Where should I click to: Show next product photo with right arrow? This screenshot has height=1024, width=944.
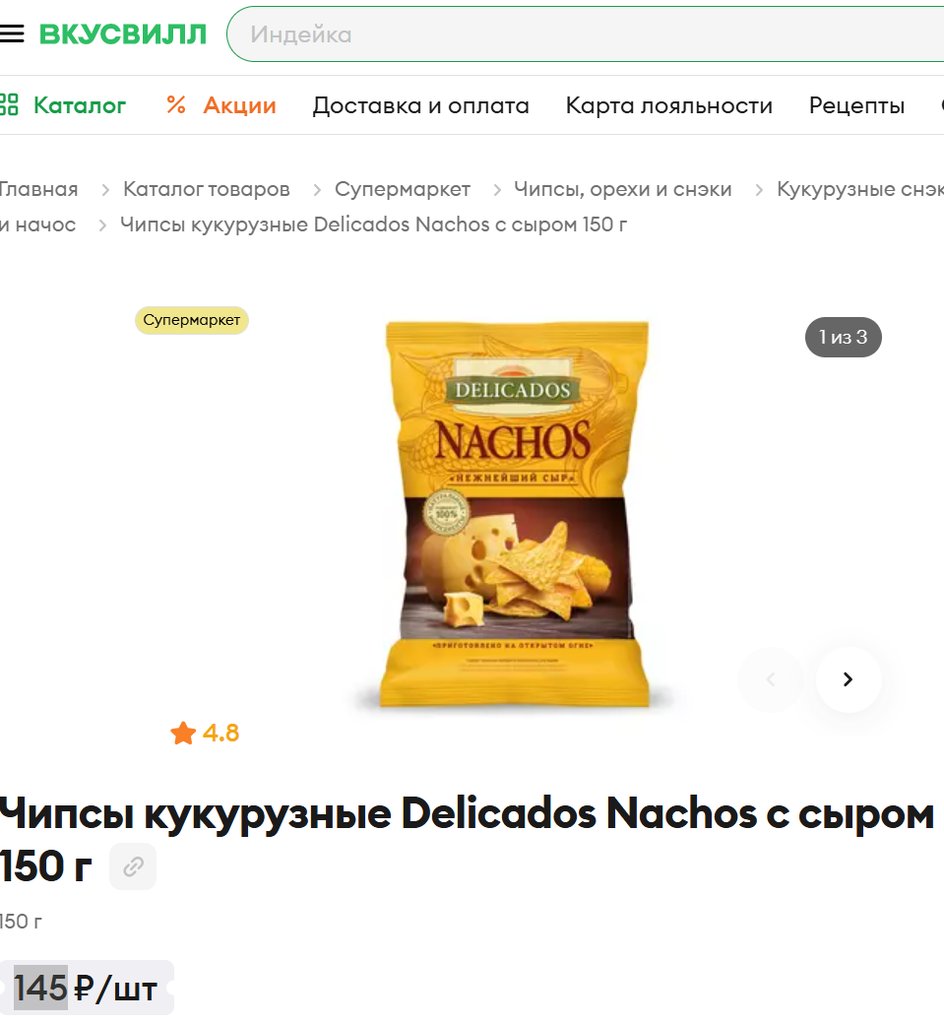[848, 679]
